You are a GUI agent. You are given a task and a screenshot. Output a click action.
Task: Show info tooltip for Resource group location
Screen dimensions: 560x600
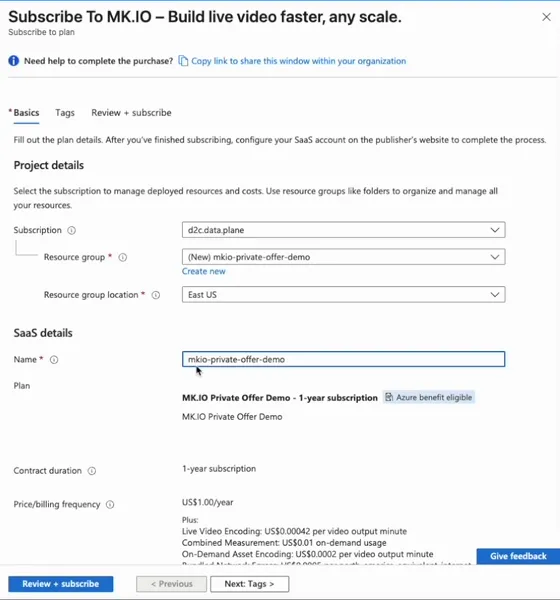(156, 295)
